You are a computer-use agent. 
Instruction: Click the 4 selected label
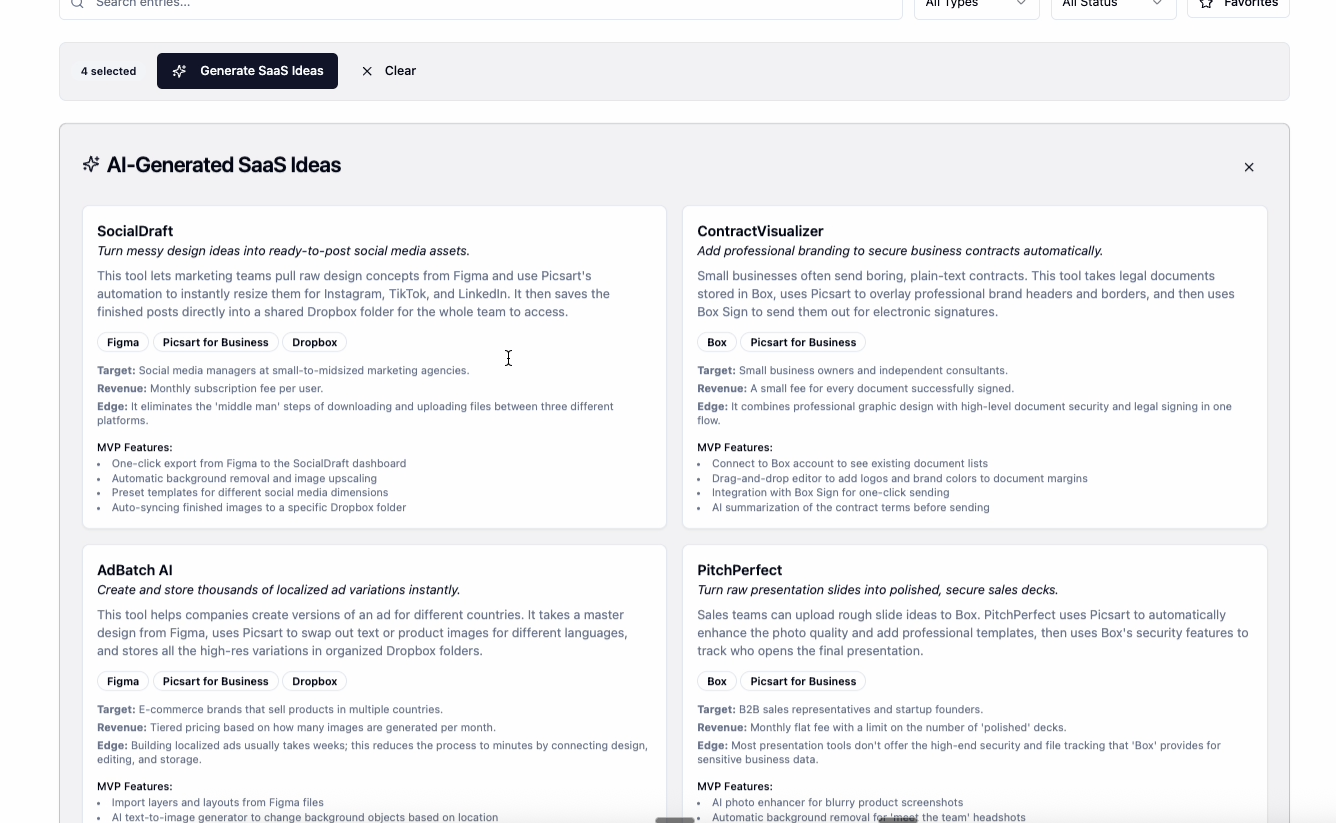(x=108, y=71)
